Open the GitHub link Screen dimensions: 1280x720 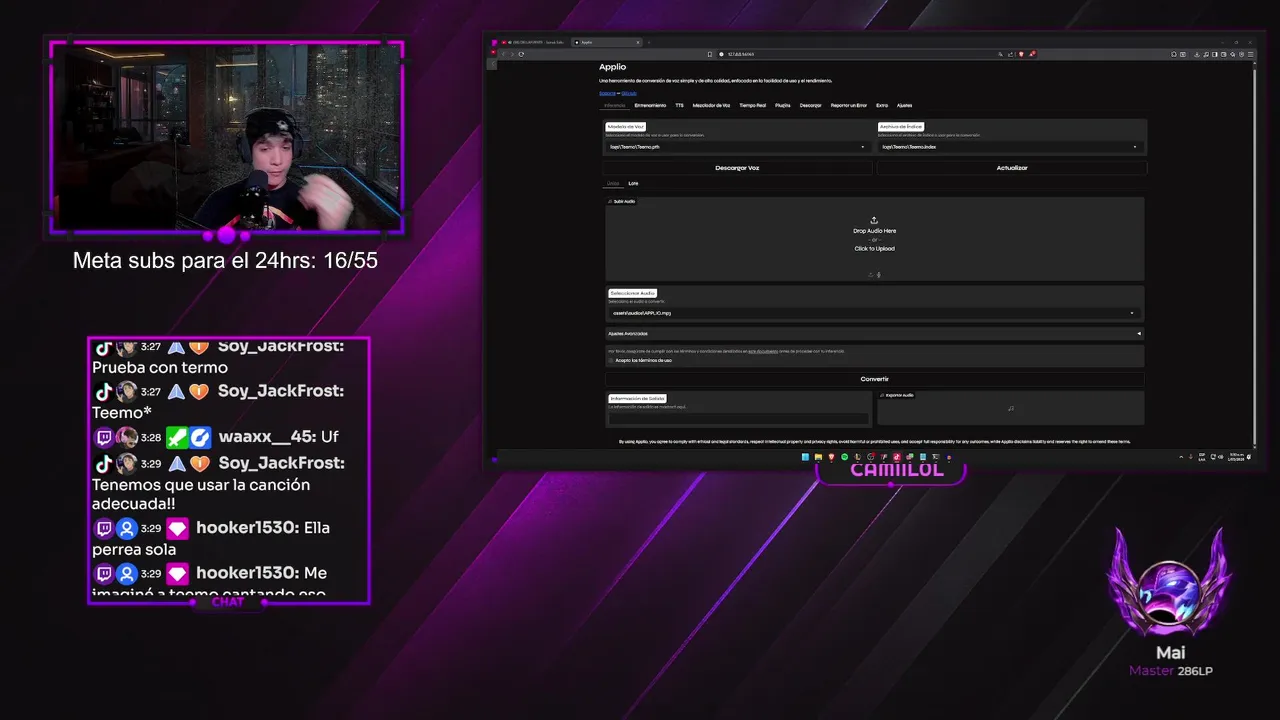point(629,93)
